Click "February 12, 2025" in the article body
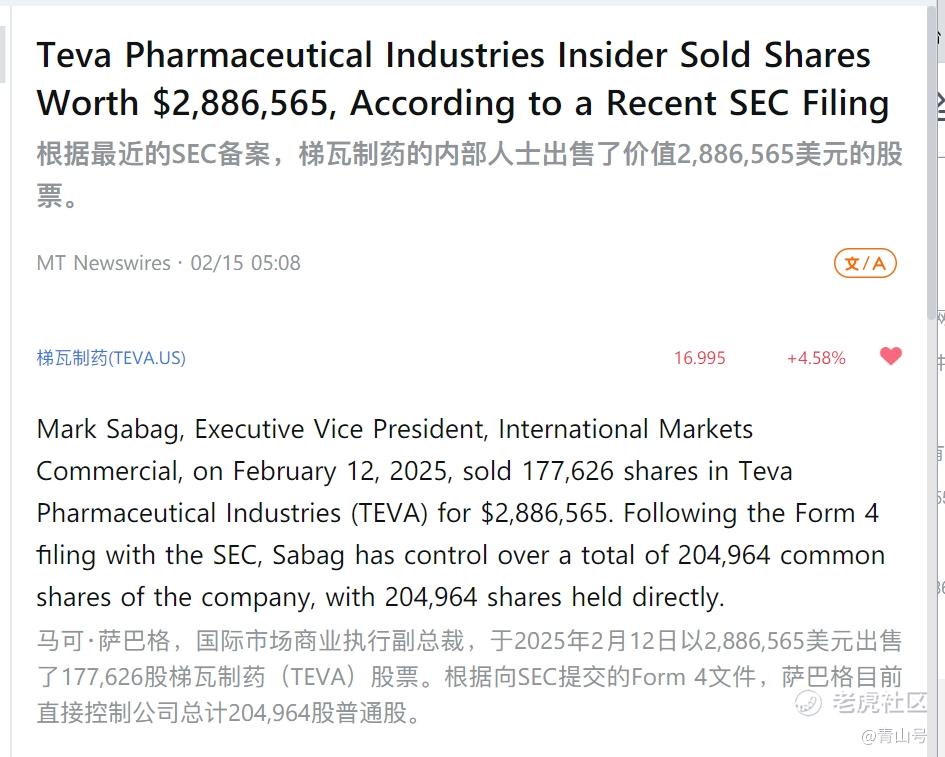 point(342,471)
